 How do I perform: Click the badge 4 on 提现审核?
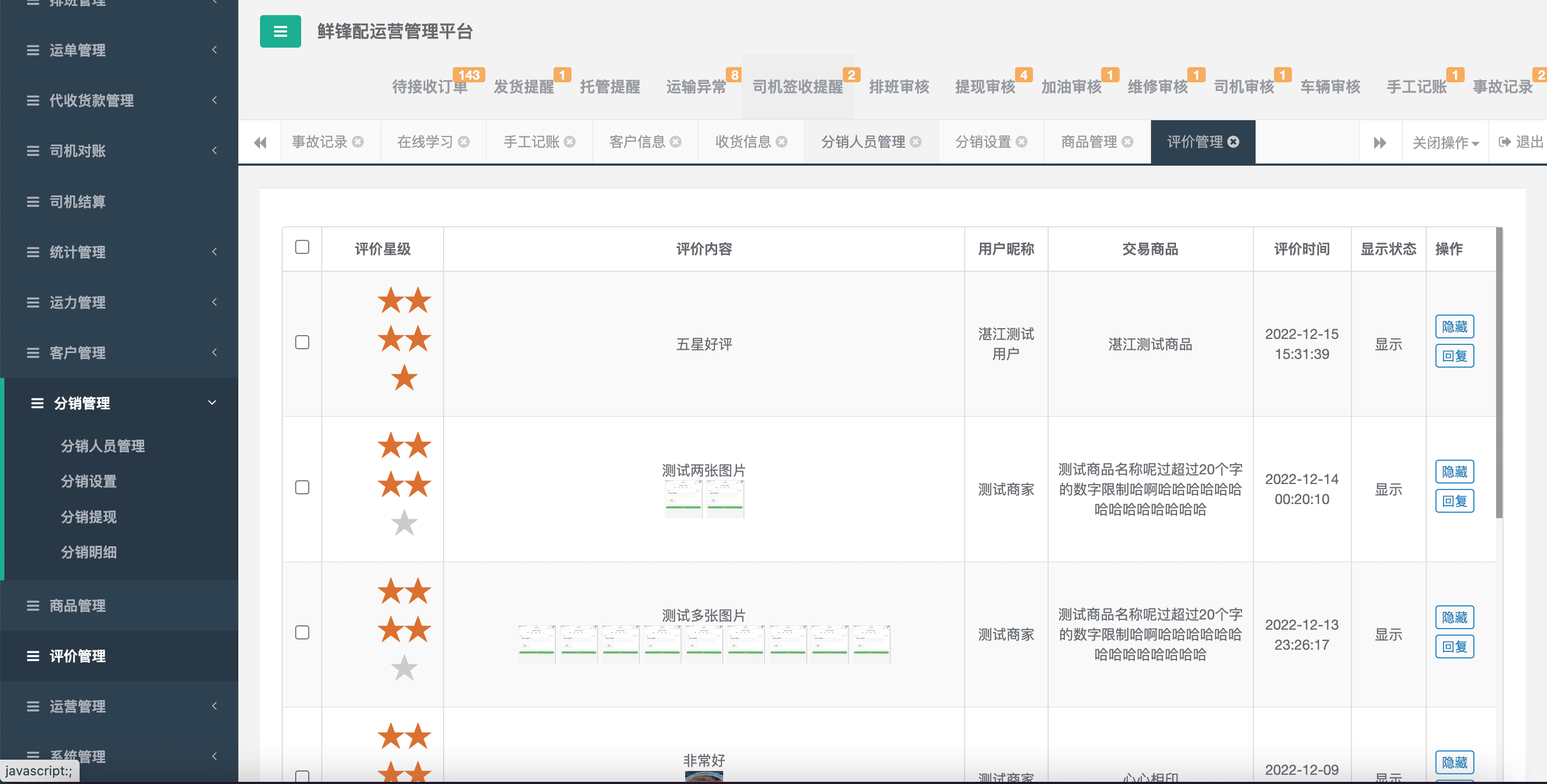pos(1024,75)
